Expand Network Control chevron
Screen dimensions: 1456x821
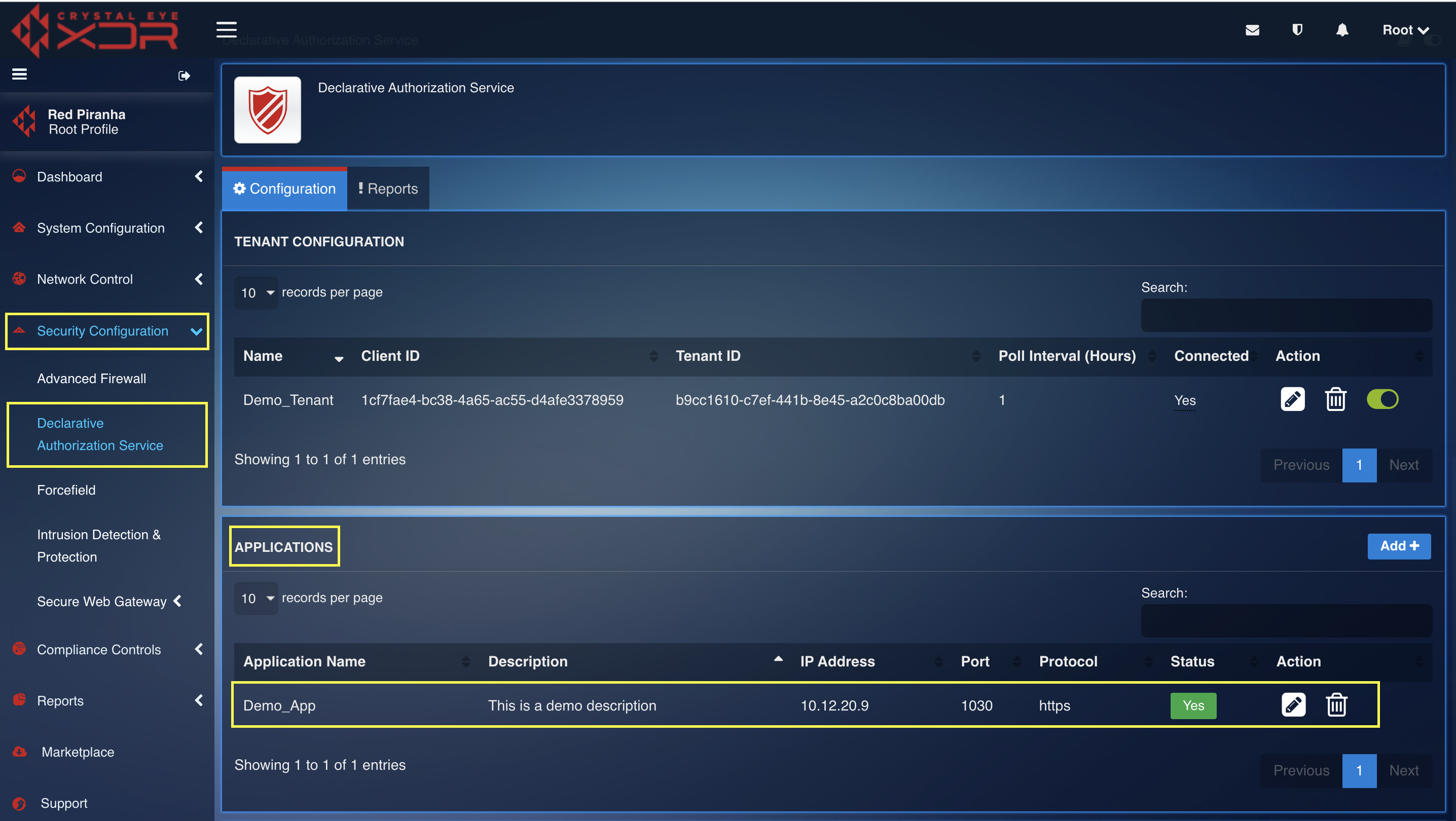click(199, 279)
